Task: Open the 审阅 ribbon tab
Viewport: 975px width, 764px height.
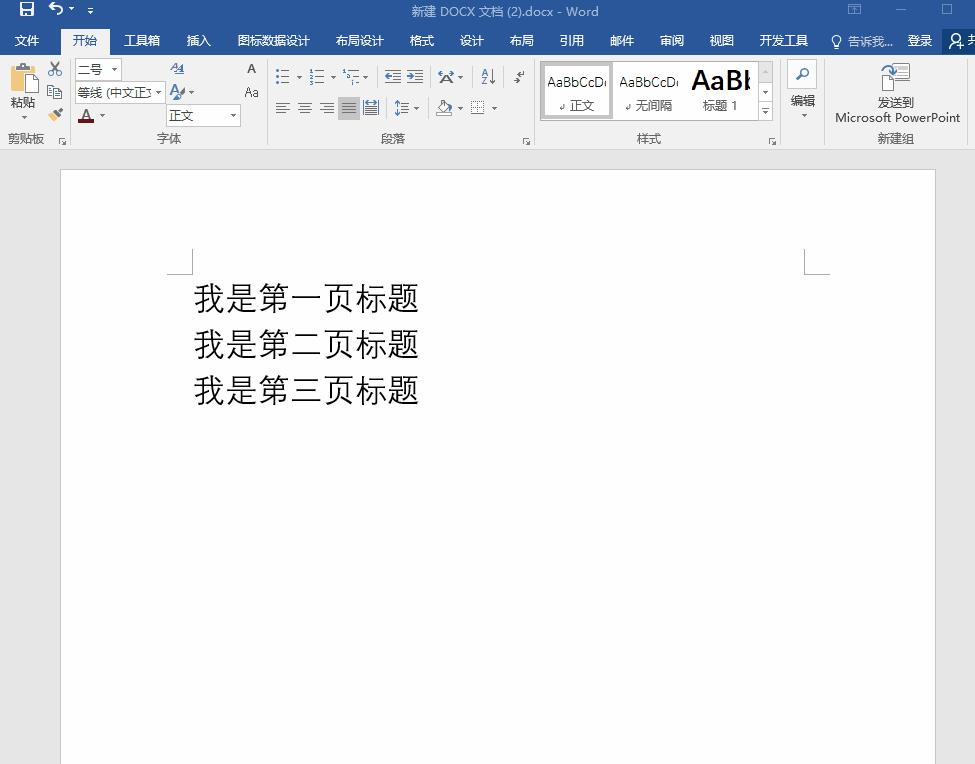Action: pyautogui.click(x=671, y=41)
